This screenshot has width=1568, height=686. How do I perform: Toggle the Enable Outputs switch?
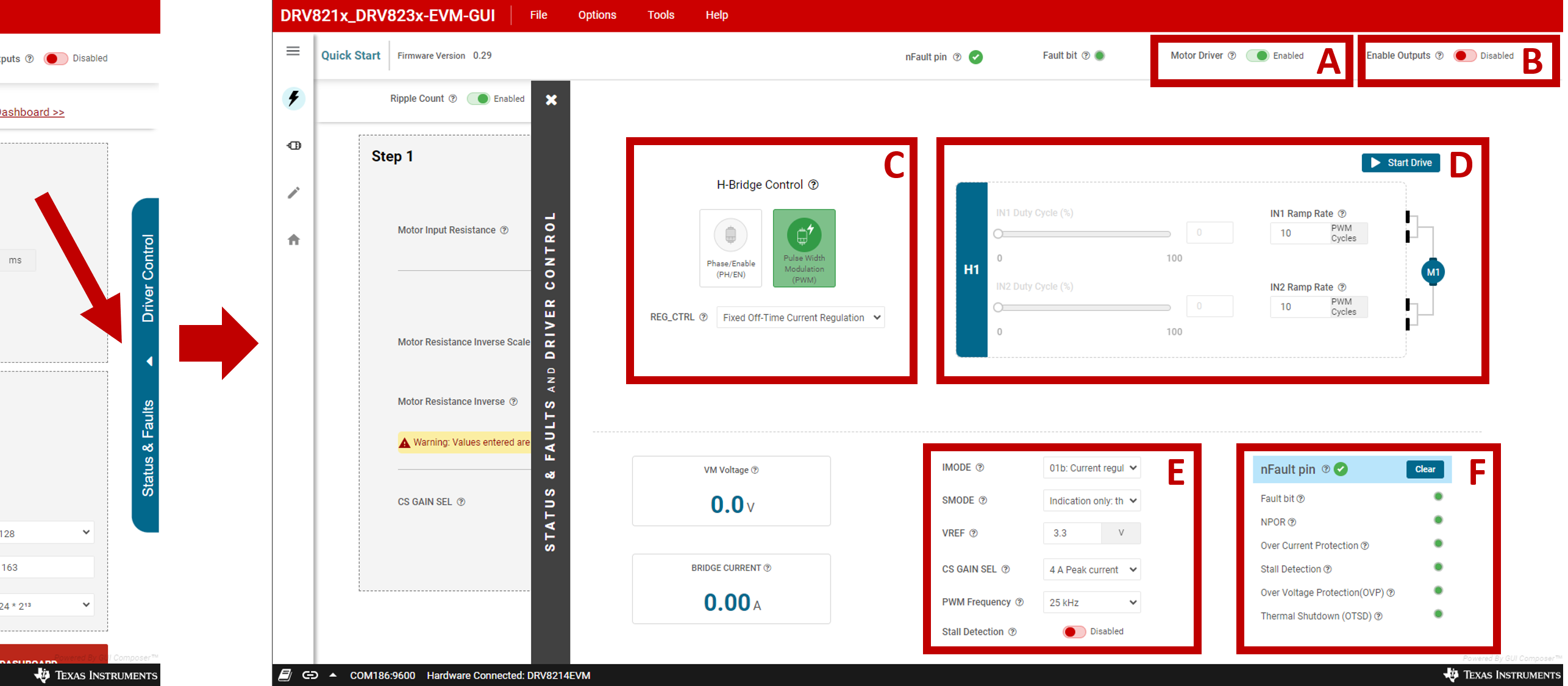pyautogui.click(x=1464, y=55)
